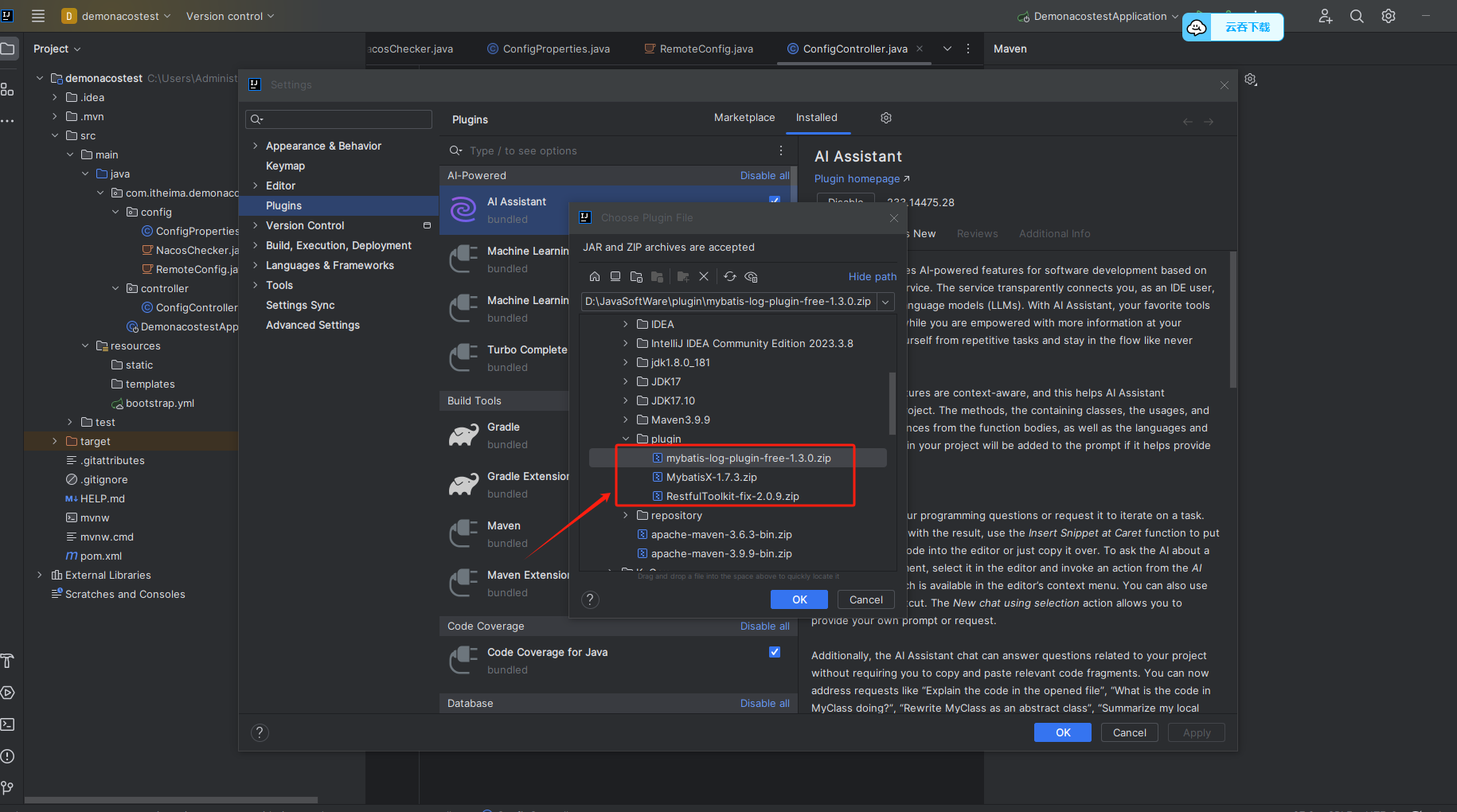Image resolution: width=1457 pixels, height=812 pixels.
Task: Open demonacostest project dropdown
Action: pos(116,16)
